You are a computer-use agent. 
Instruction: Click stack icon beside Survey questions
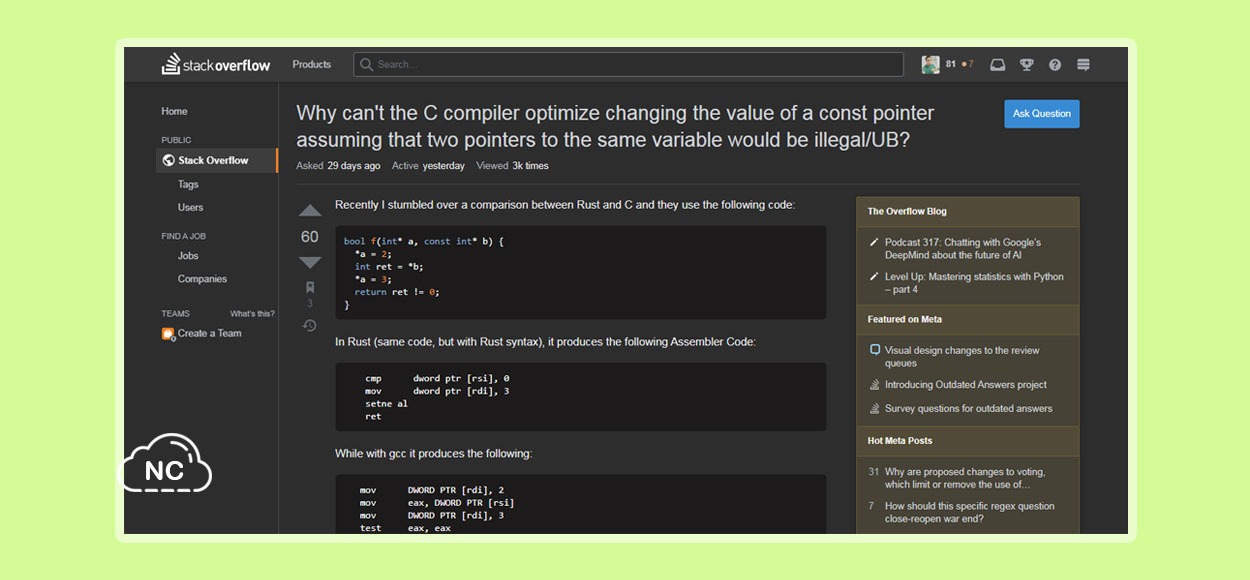875,408
